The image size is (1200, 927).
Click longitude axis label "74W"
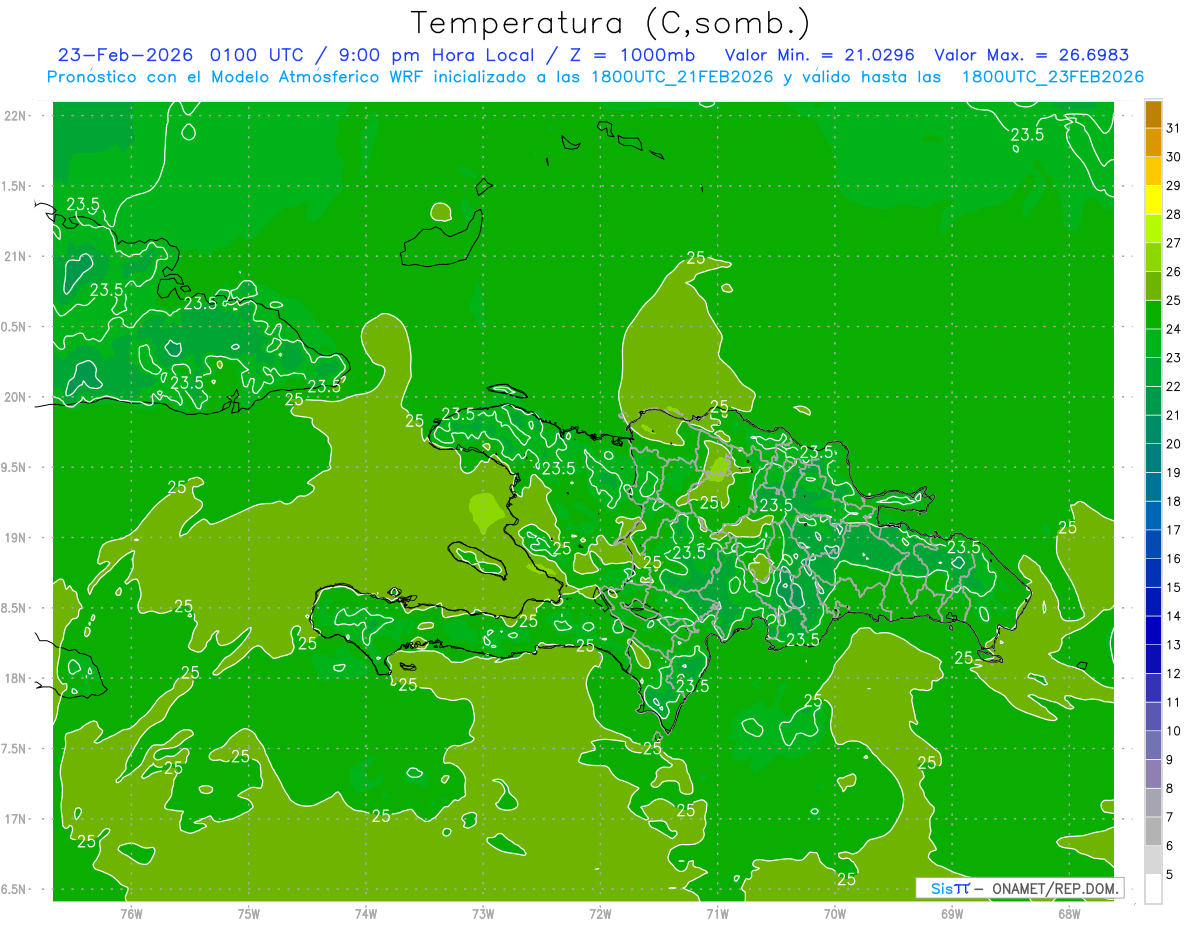pyautogui.click(x=366, y=913)
